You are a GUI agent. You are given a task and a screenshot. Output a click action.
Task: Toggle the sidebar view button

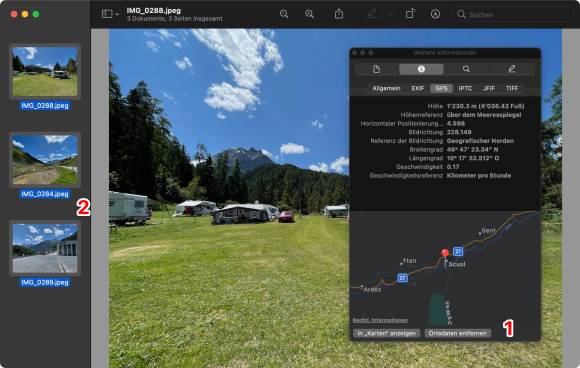(107, 14)
